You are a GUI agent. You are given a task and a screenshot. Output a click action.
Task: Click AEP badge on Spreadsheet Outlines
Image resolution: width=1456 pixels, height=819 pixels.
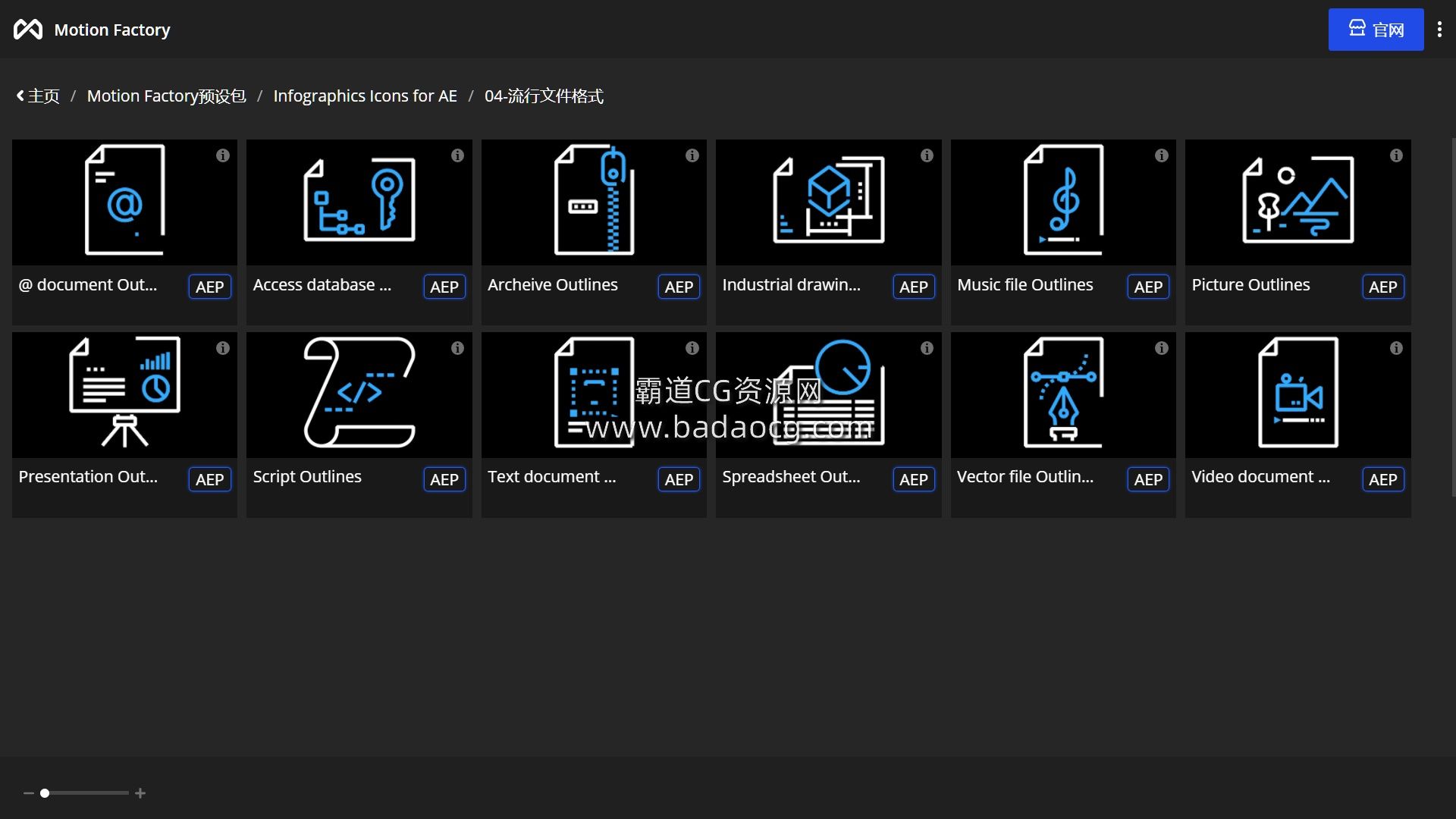[x=914, y=479]
